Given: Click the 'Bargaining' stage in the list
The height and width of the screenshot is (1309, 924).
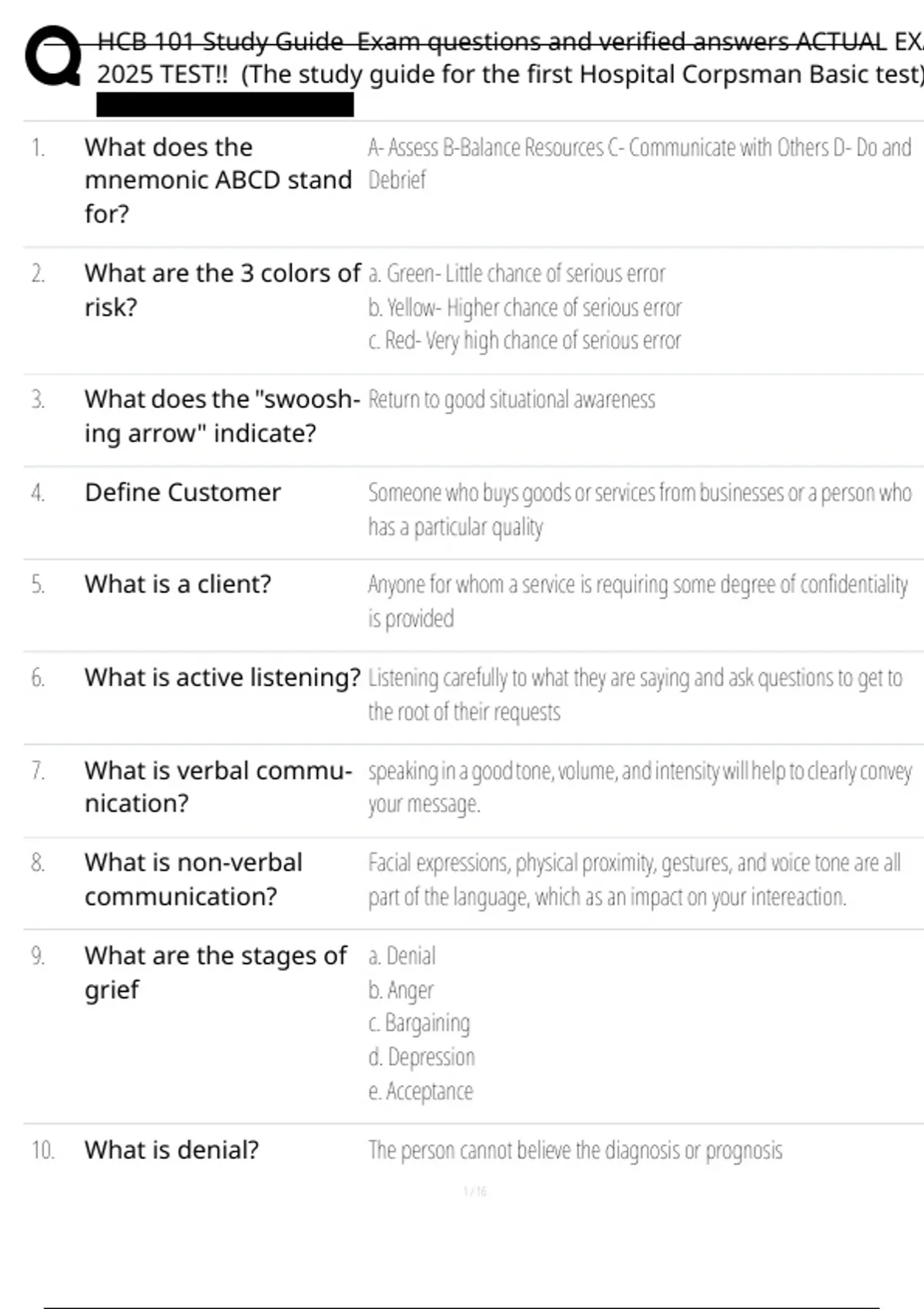Looking at the screenshot, I should pos(419,1023).
